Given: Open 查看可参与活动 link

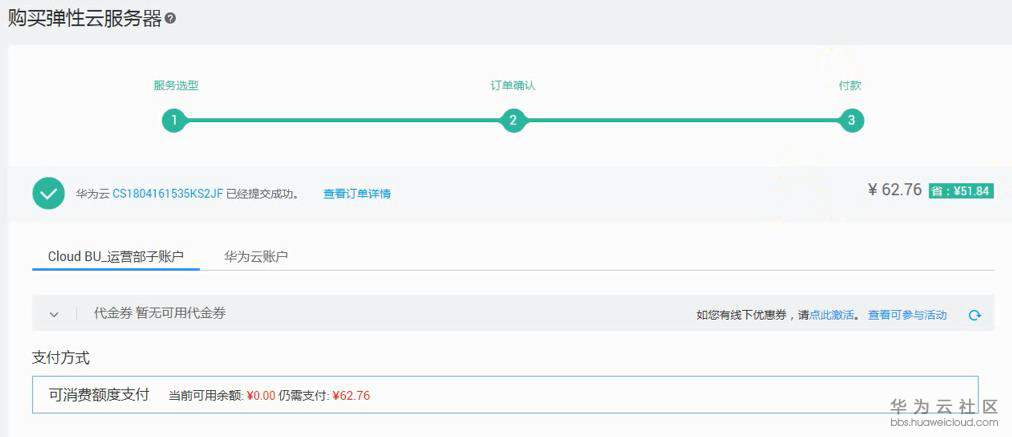Looking at the screenshot, I should [907, 315].
